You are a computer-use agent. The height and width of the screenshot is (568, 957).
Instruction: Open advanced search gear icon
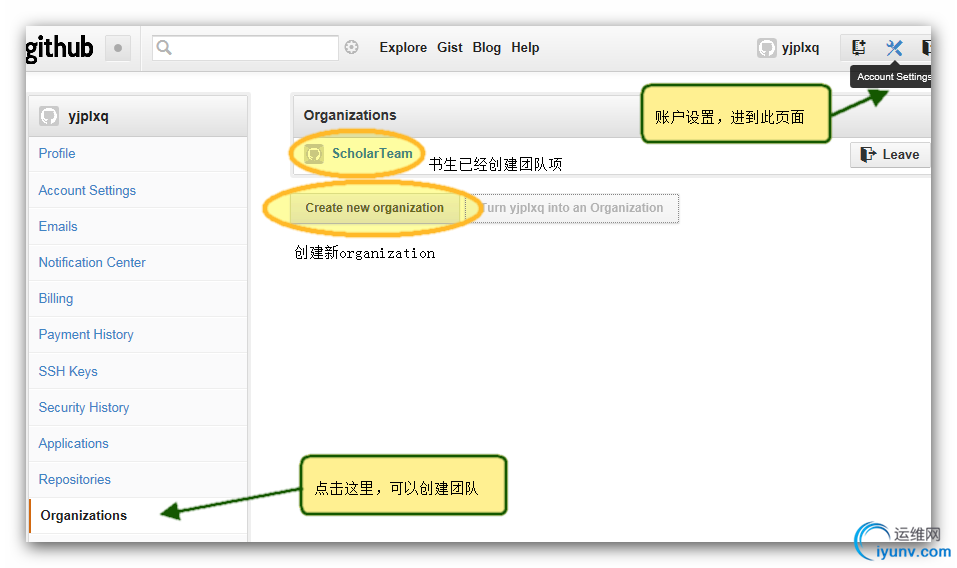[x=352, y=47]
